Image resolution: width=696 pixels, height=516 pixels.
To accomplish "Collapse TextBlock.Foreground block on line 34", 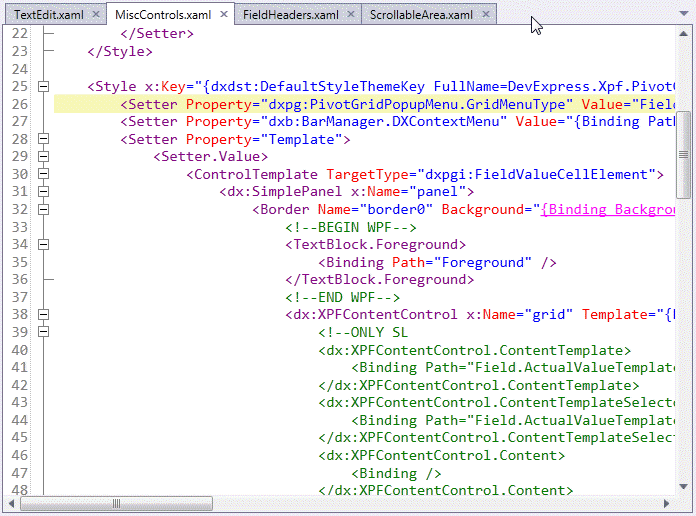I will pos(44,244).
